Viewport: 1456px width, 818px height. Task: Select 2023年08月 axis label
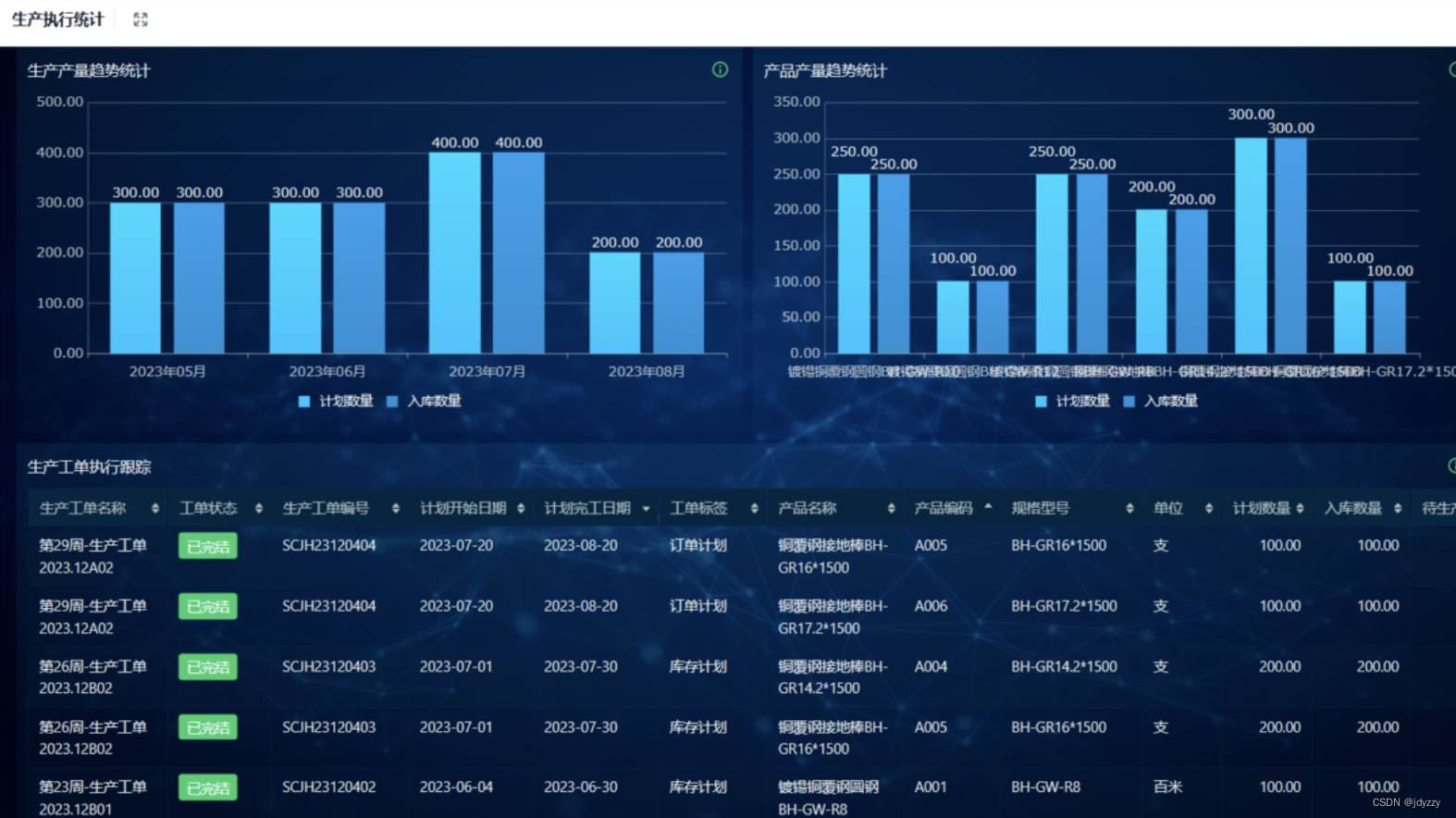[647, 371]
